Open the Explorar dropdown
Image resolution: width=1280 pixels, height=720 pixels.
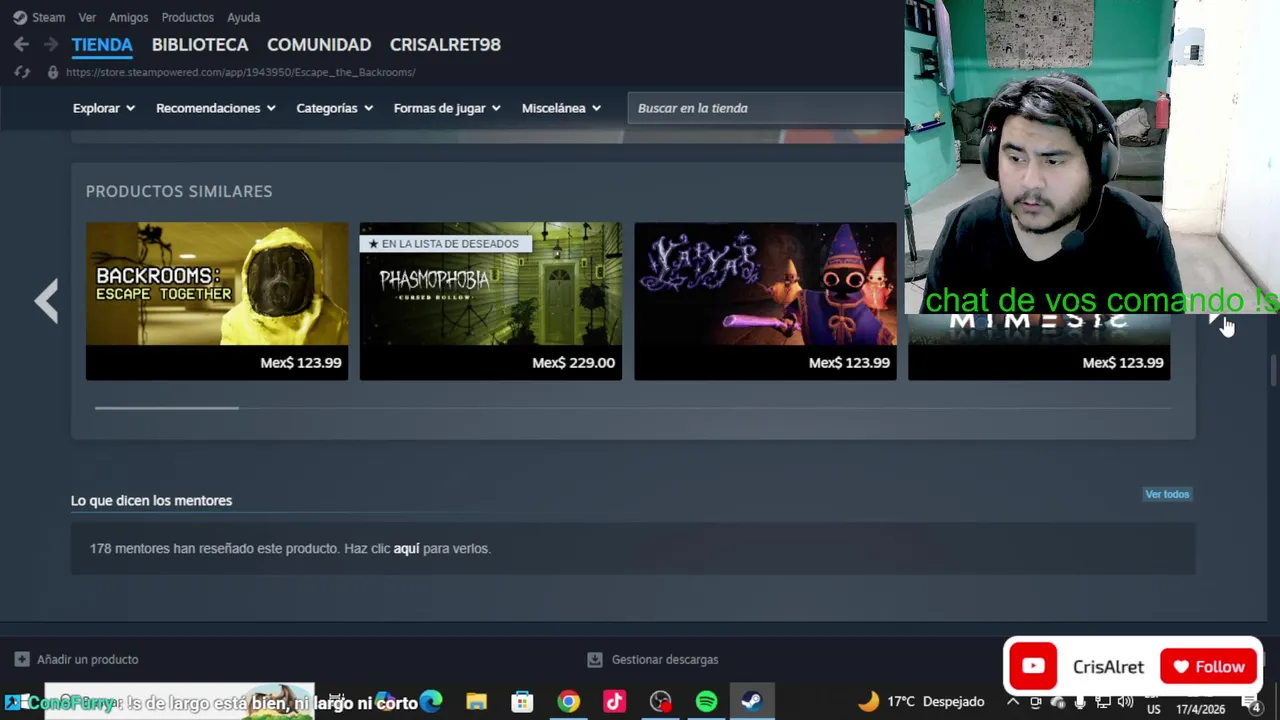(104, 108)
